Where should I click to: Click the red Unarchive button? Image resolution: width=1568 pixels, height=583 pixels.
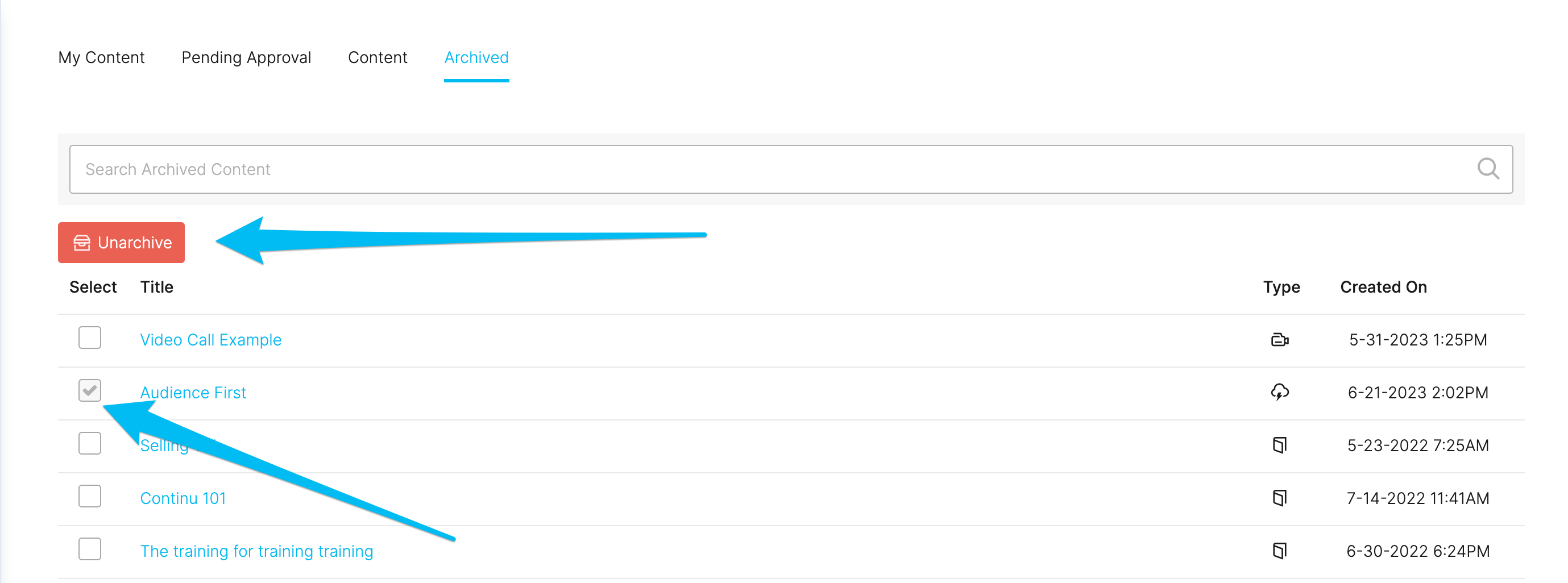tap(121, 242)
